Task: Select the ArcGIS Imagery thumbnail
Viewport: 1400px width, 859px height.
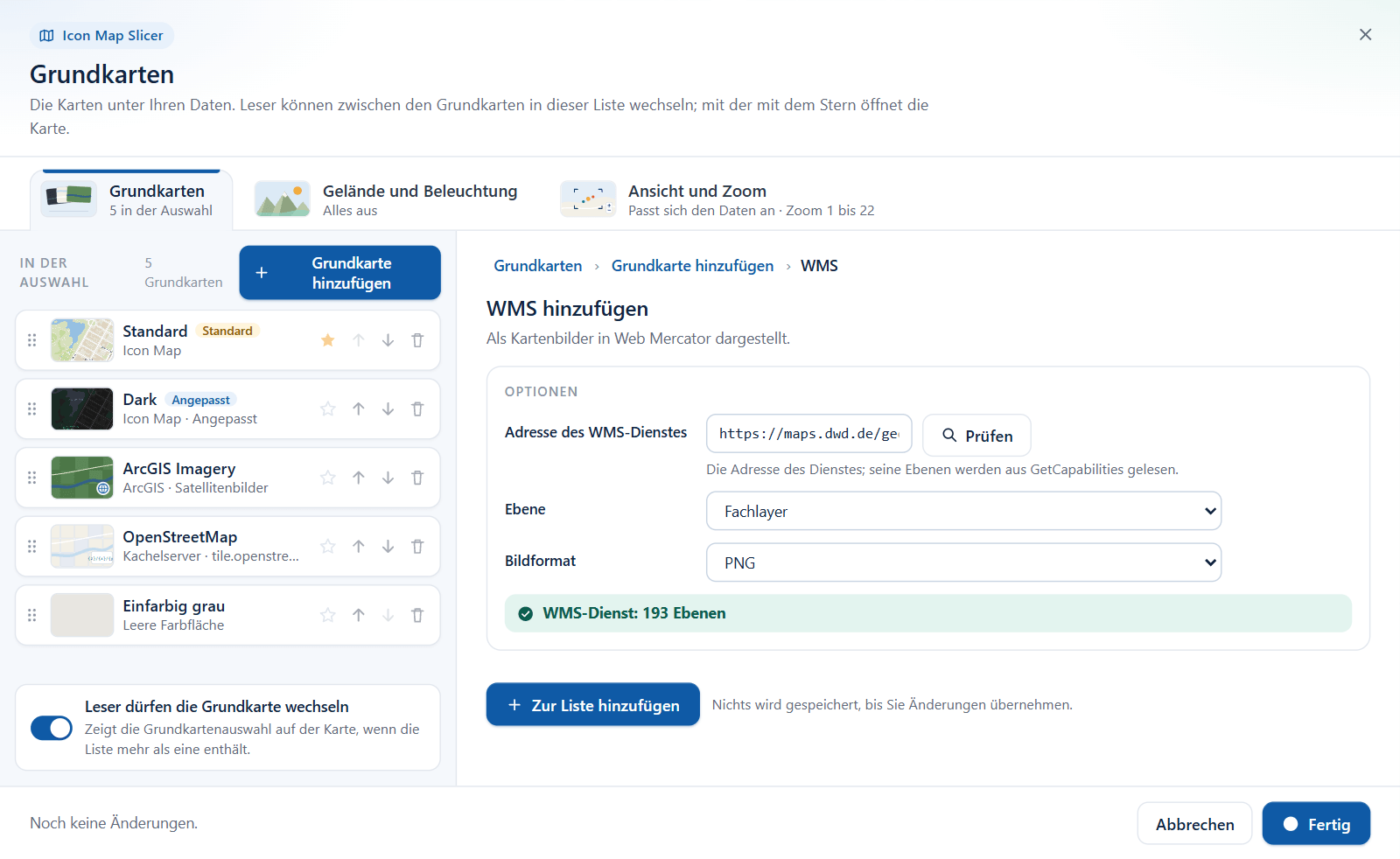Action: click(x=82, y=478)
